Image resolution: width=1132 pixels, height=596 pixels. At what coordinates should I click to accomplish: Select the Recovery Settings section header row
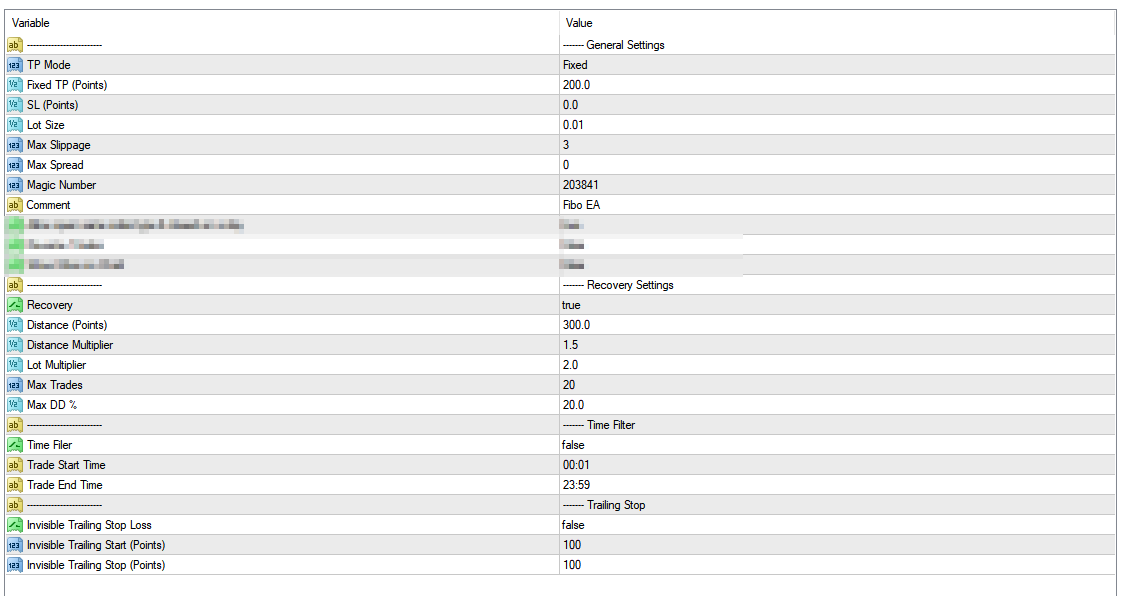[560, 285]
